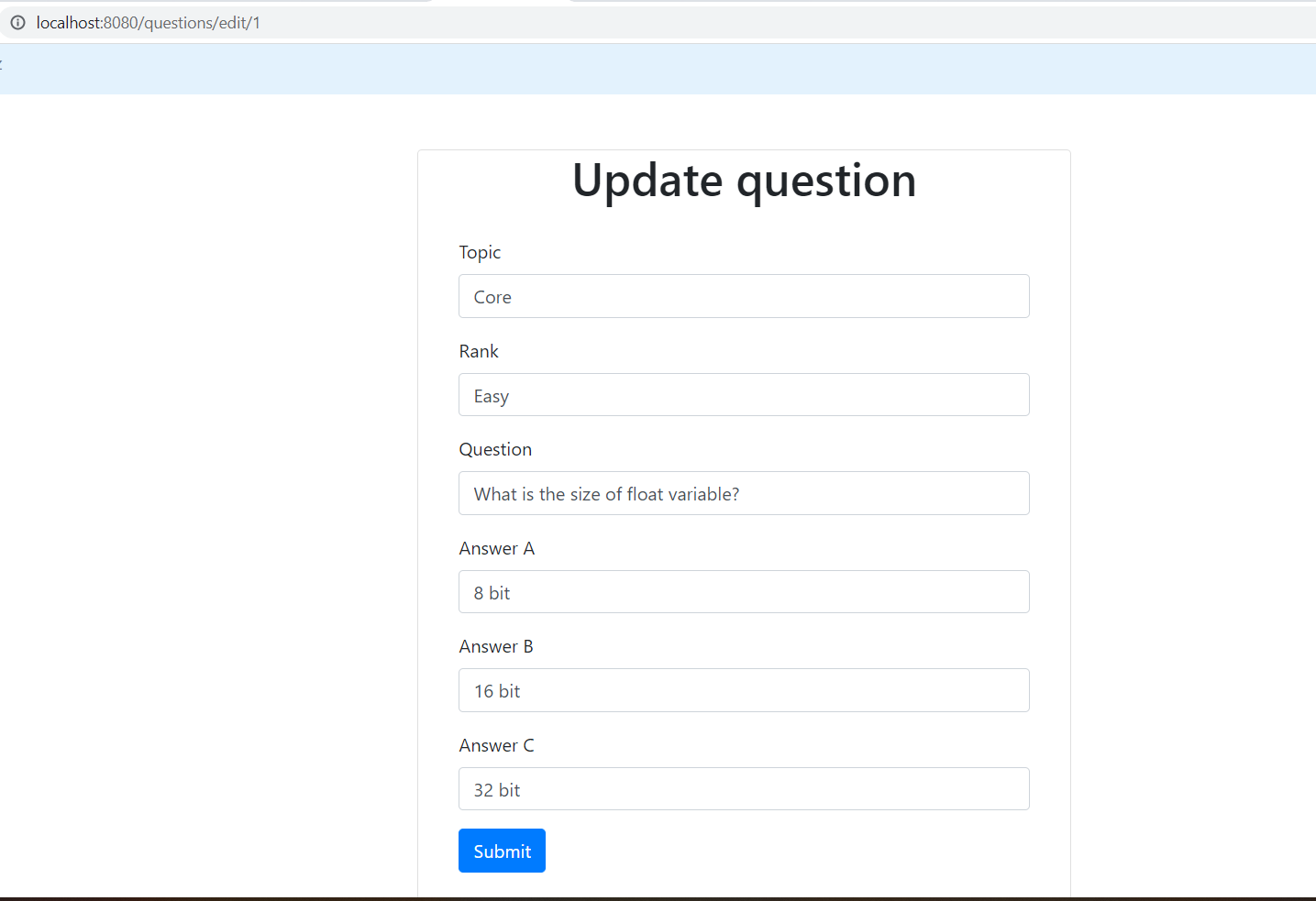
Task: Select the Answer B input containing '16 bit'
Action: tap(744, 690)
